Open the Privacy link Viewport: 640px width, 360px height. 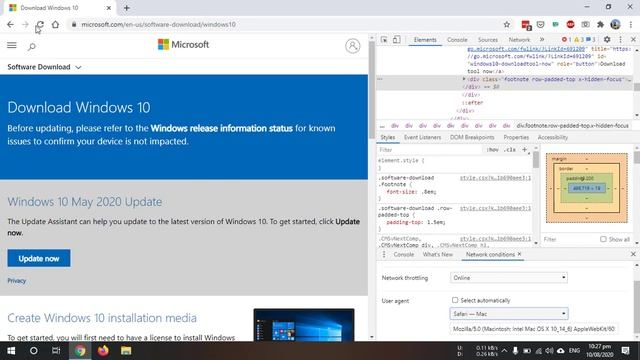click(x=17, y=281)
